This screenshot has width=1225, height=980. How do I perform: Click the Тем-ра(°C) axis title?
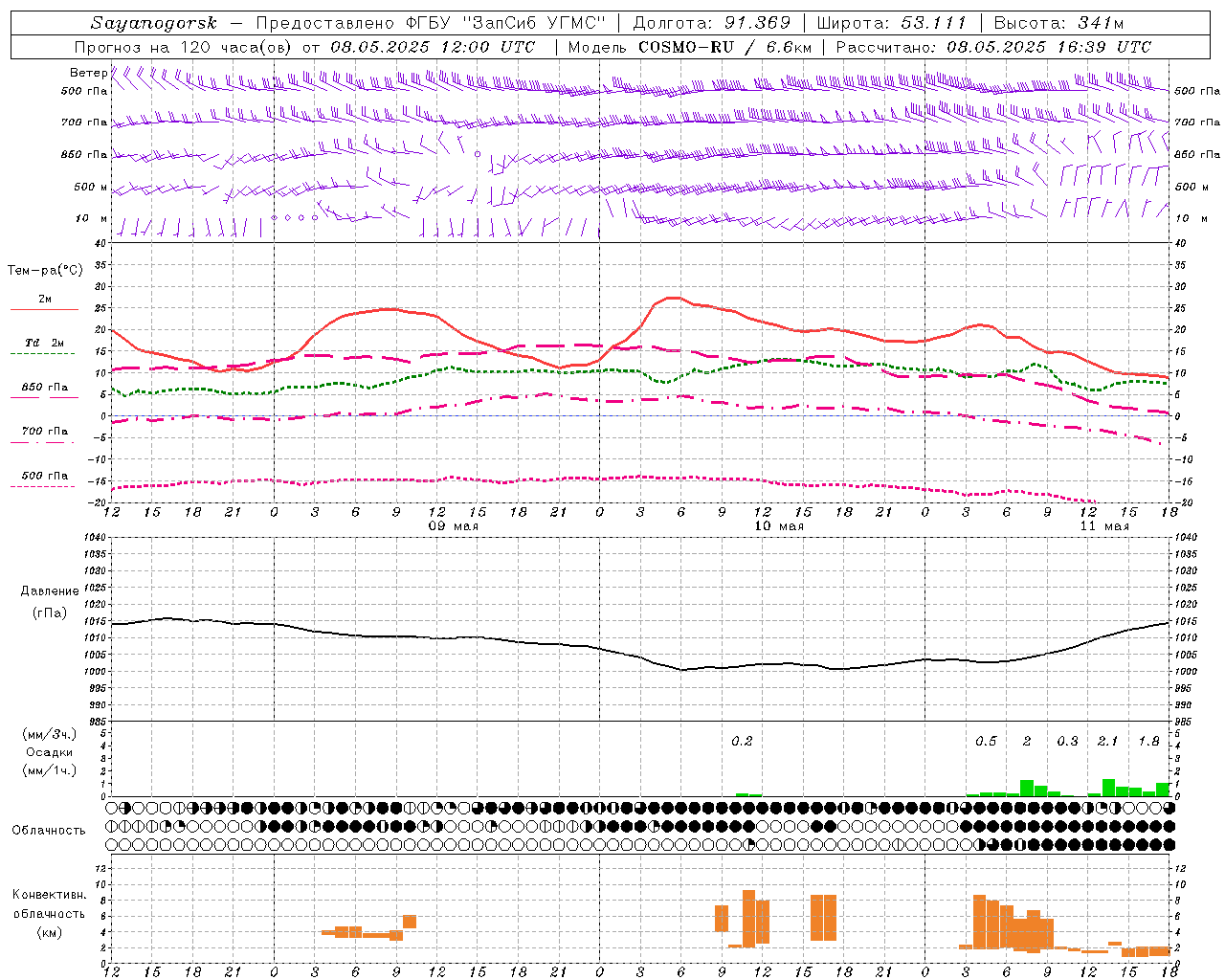pos(45,271)
